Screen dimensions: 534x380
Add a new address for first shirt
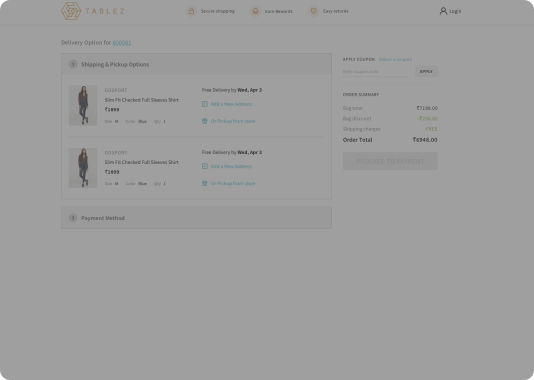tap(232, 104)
